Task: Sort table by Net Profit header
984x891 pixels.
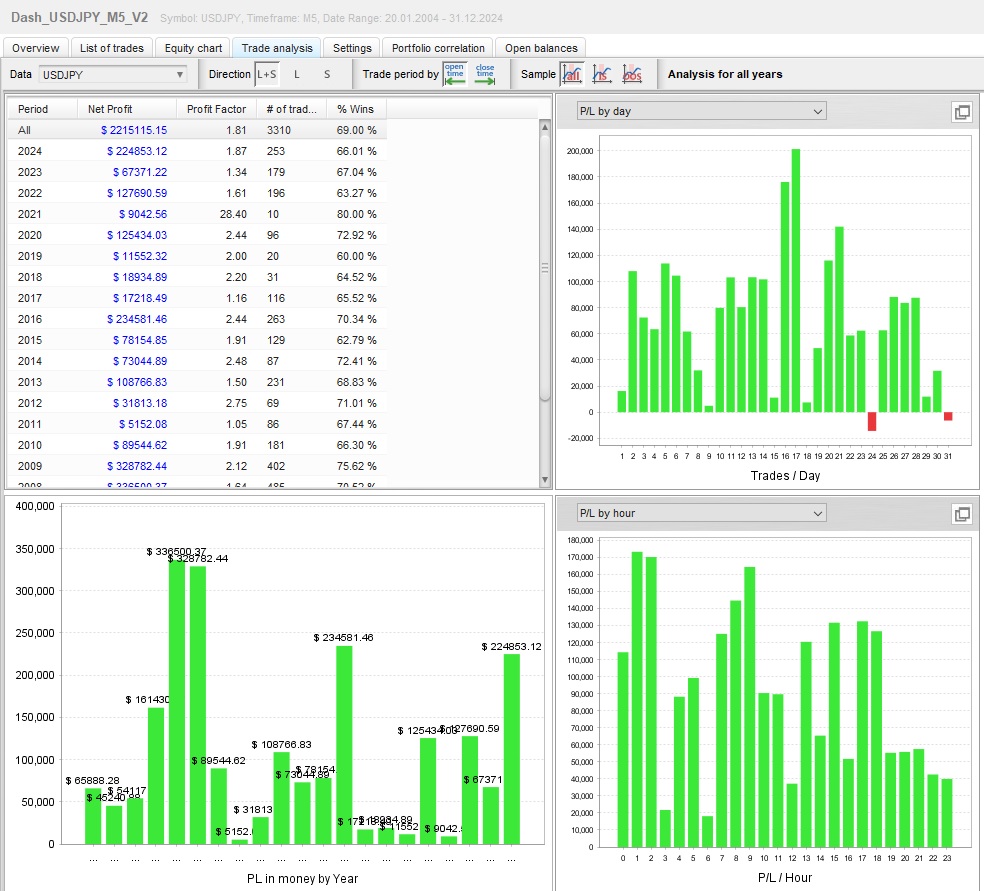Action: [x=110, y=109]
